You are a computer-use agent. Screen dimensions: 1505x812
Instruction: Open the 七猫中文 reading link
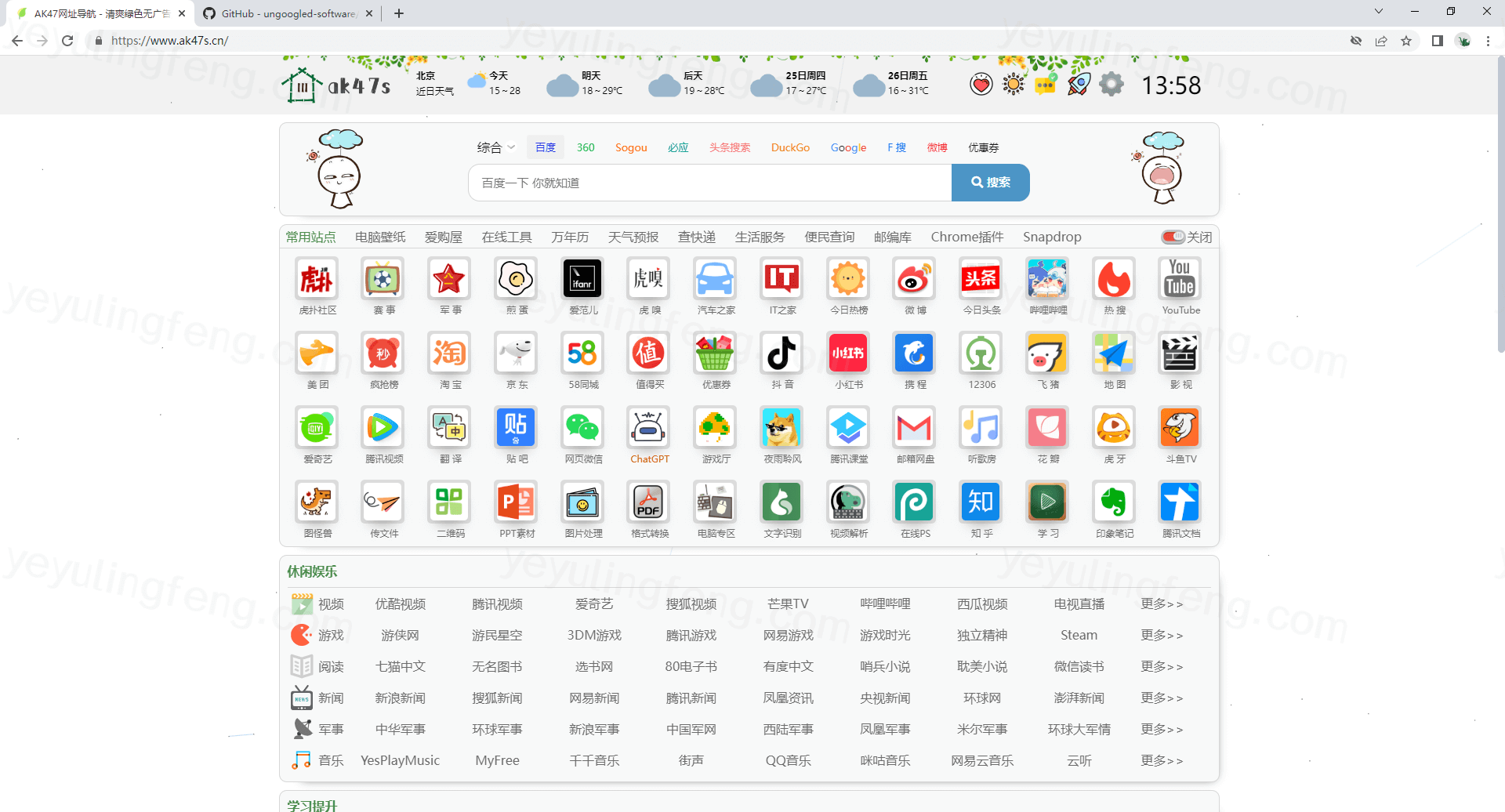(x=400, y=667)
